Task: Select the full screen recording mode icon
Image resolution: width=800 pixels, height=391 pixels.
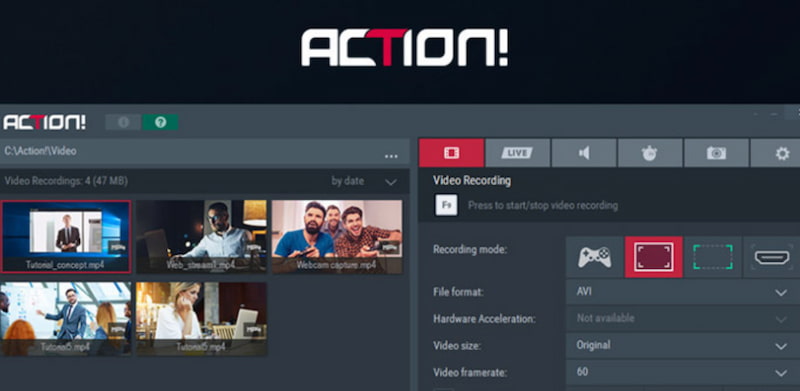Action: [x=654, y=257]
